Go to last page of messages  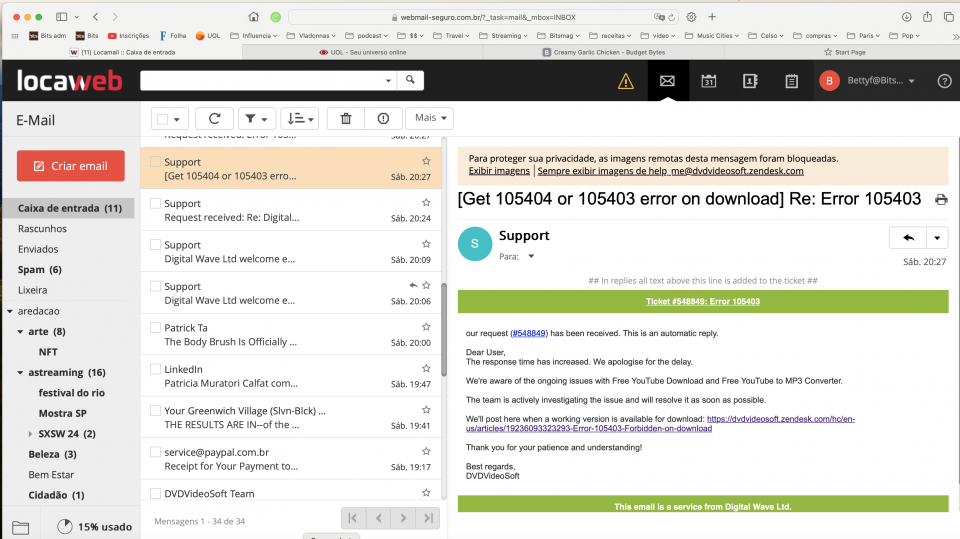click(428, 518)
